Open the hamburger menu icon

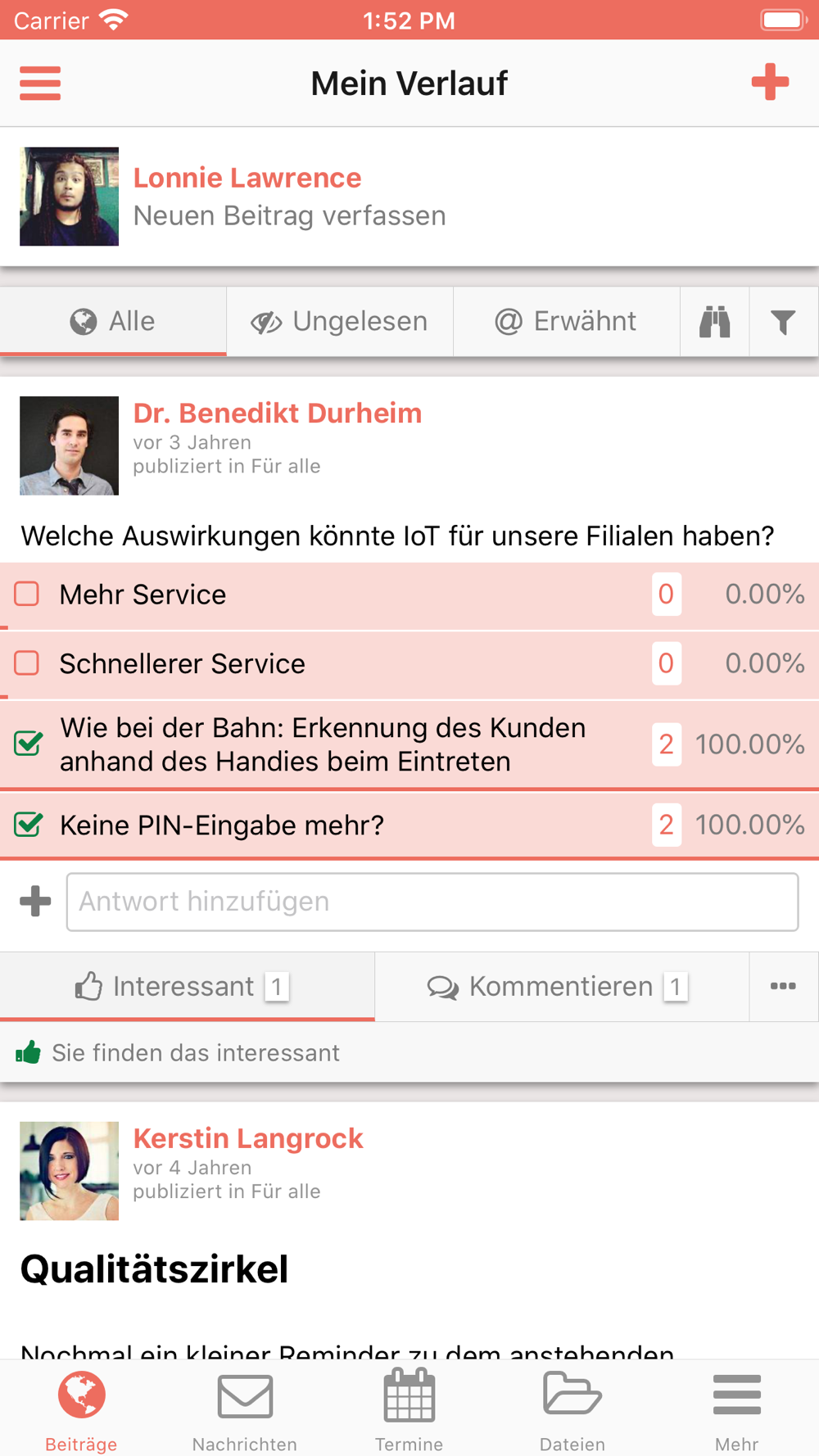pyautogui.click(x=40, y=83)
